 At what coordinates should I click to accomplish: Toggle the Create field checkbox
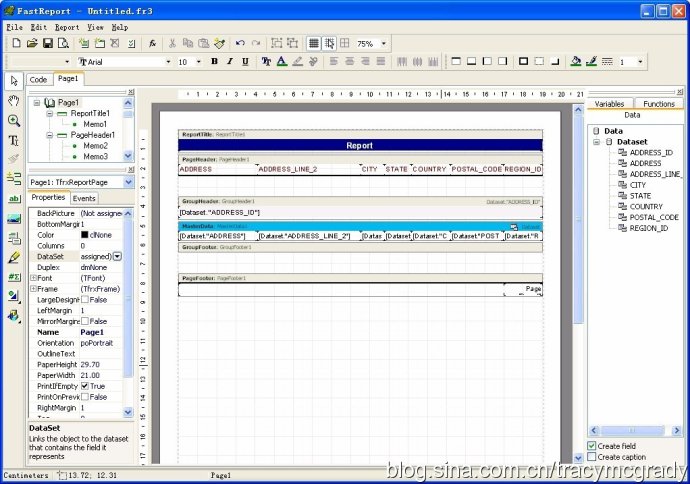(x=592, y=446)
